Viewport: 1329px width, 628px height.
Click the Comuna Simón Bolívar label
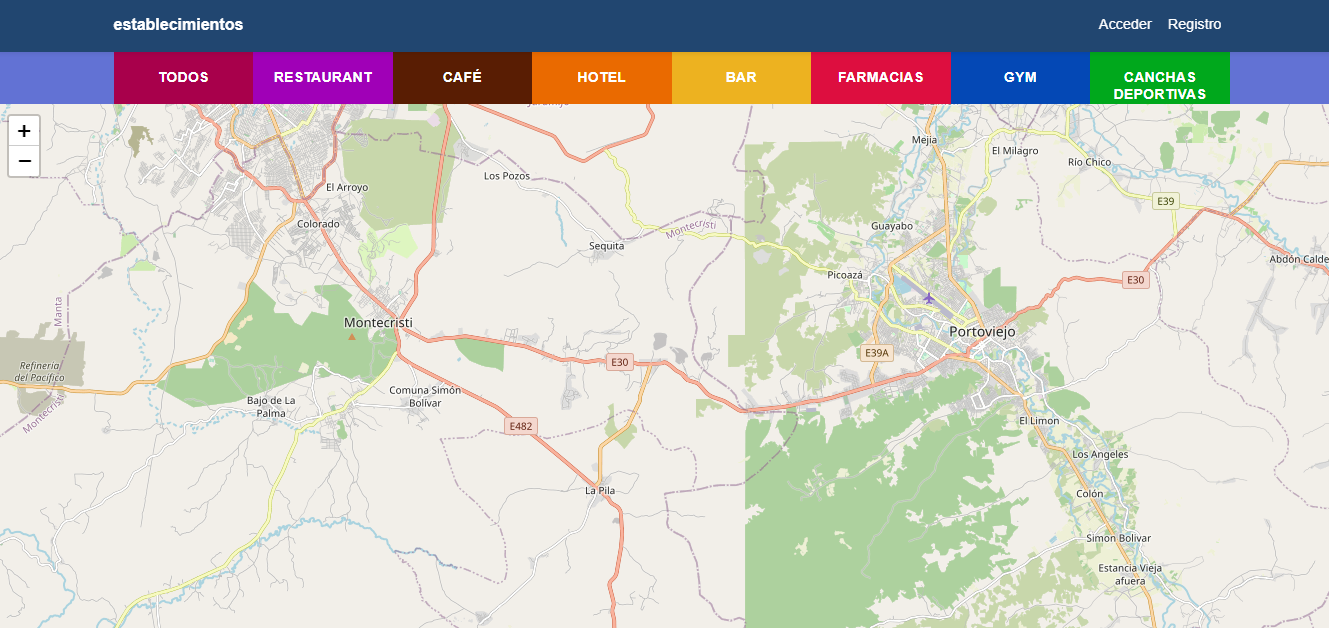(425, 396)
